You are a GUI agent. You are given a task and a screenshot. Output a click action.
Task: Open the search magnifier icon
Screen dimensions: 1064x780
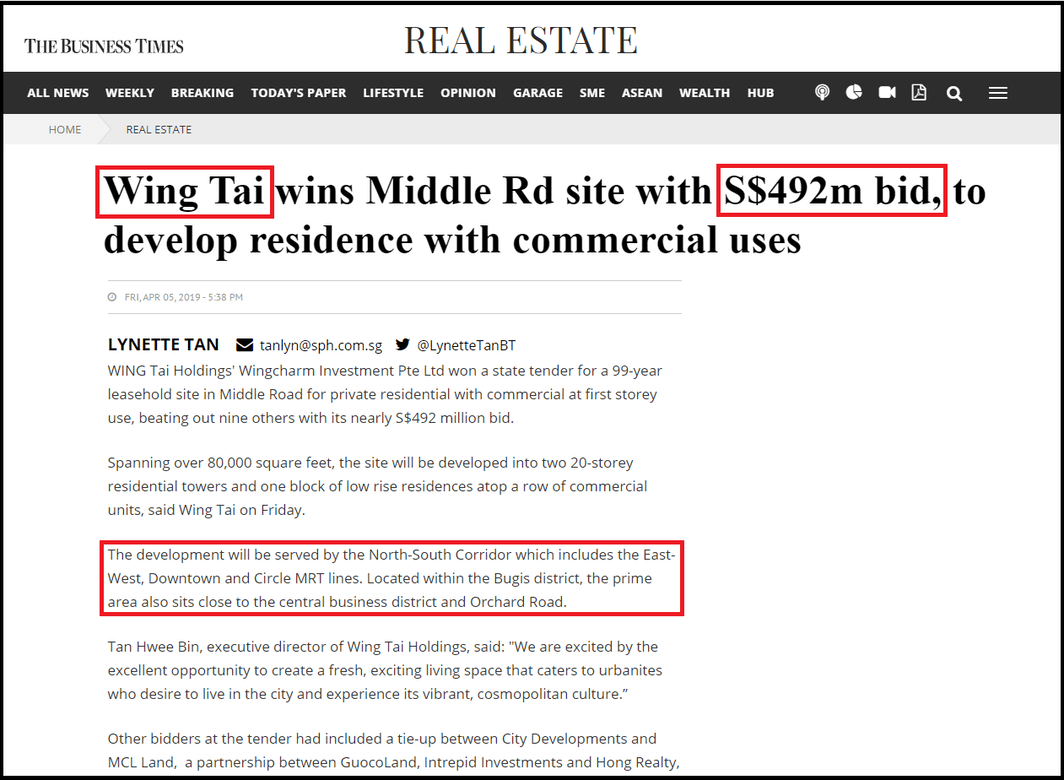click(954, 93)
